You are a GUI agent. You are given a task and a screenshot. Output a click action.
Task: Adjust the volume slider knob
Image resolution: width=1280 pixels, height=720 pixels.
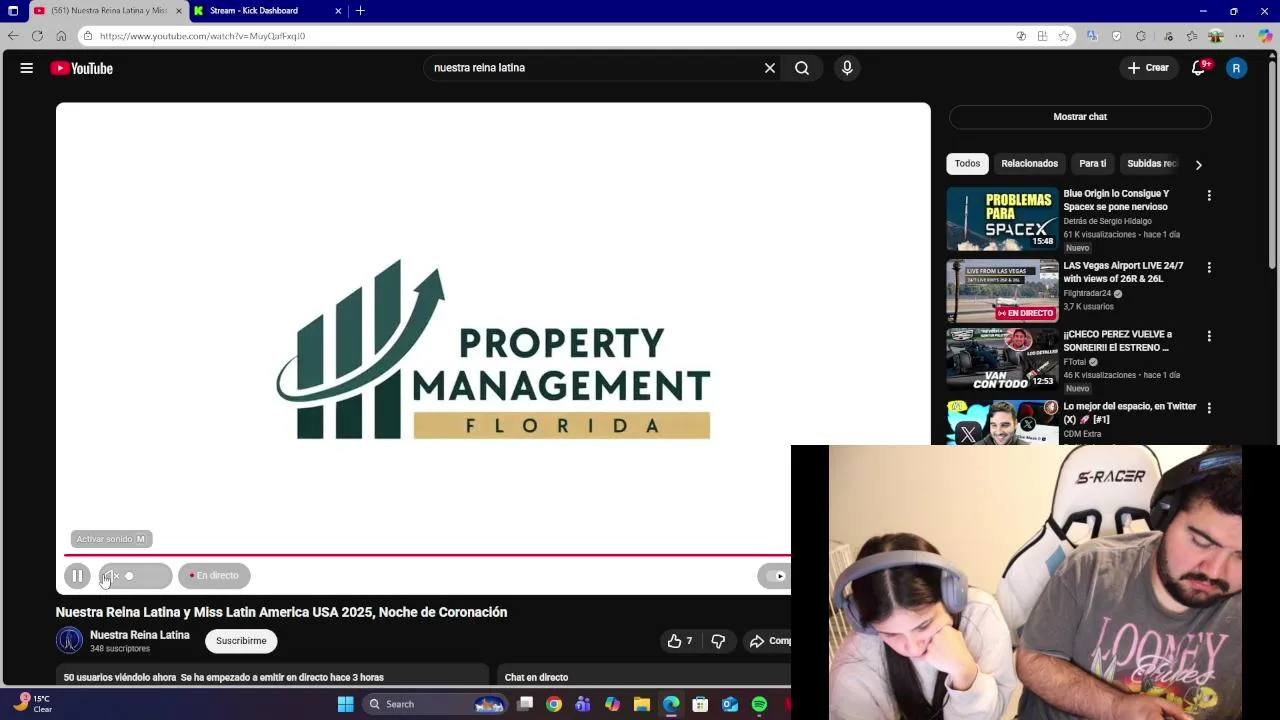click(129, 576)
